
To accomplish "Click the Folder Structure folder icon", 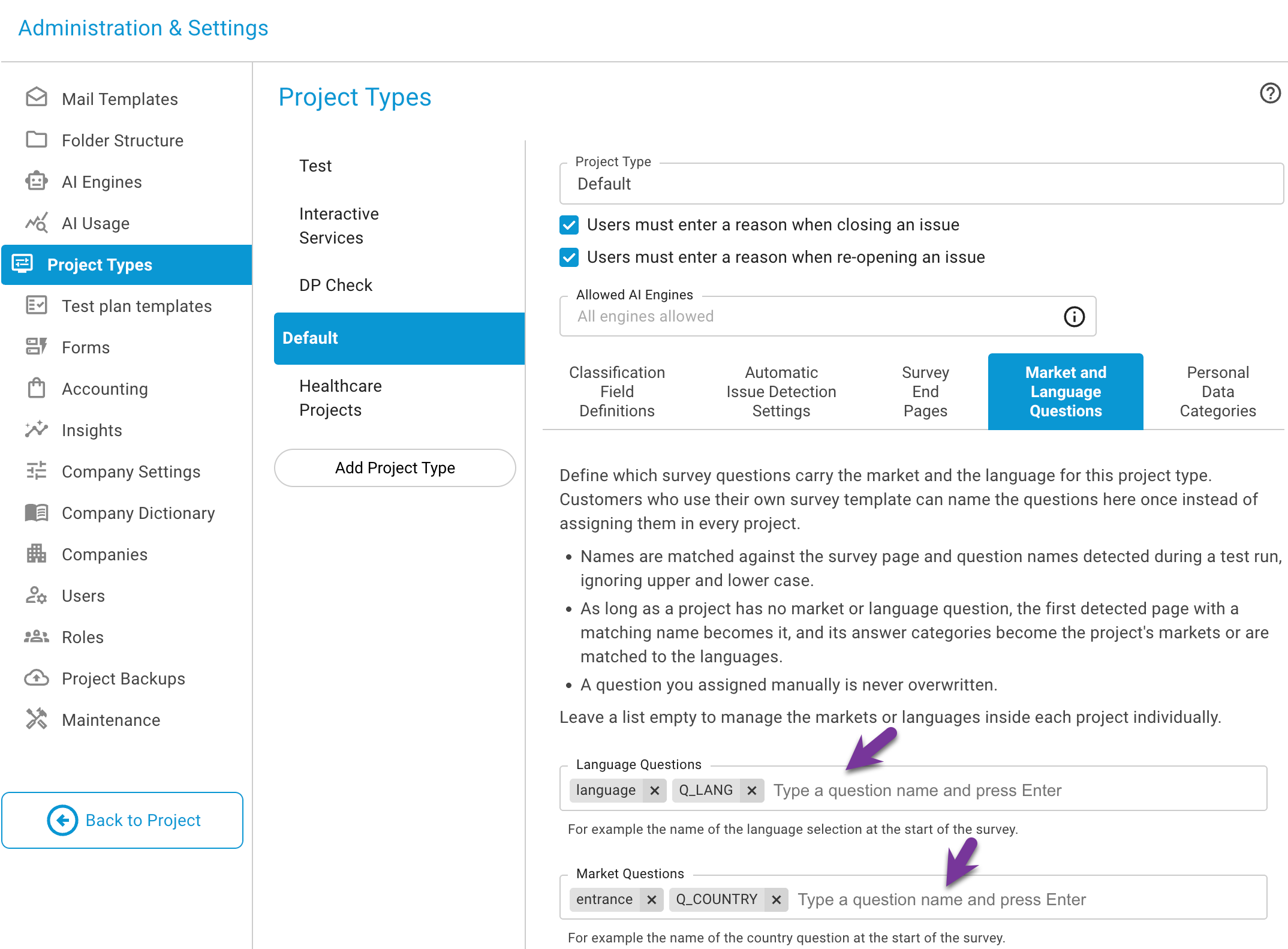I will coord(37,140).
